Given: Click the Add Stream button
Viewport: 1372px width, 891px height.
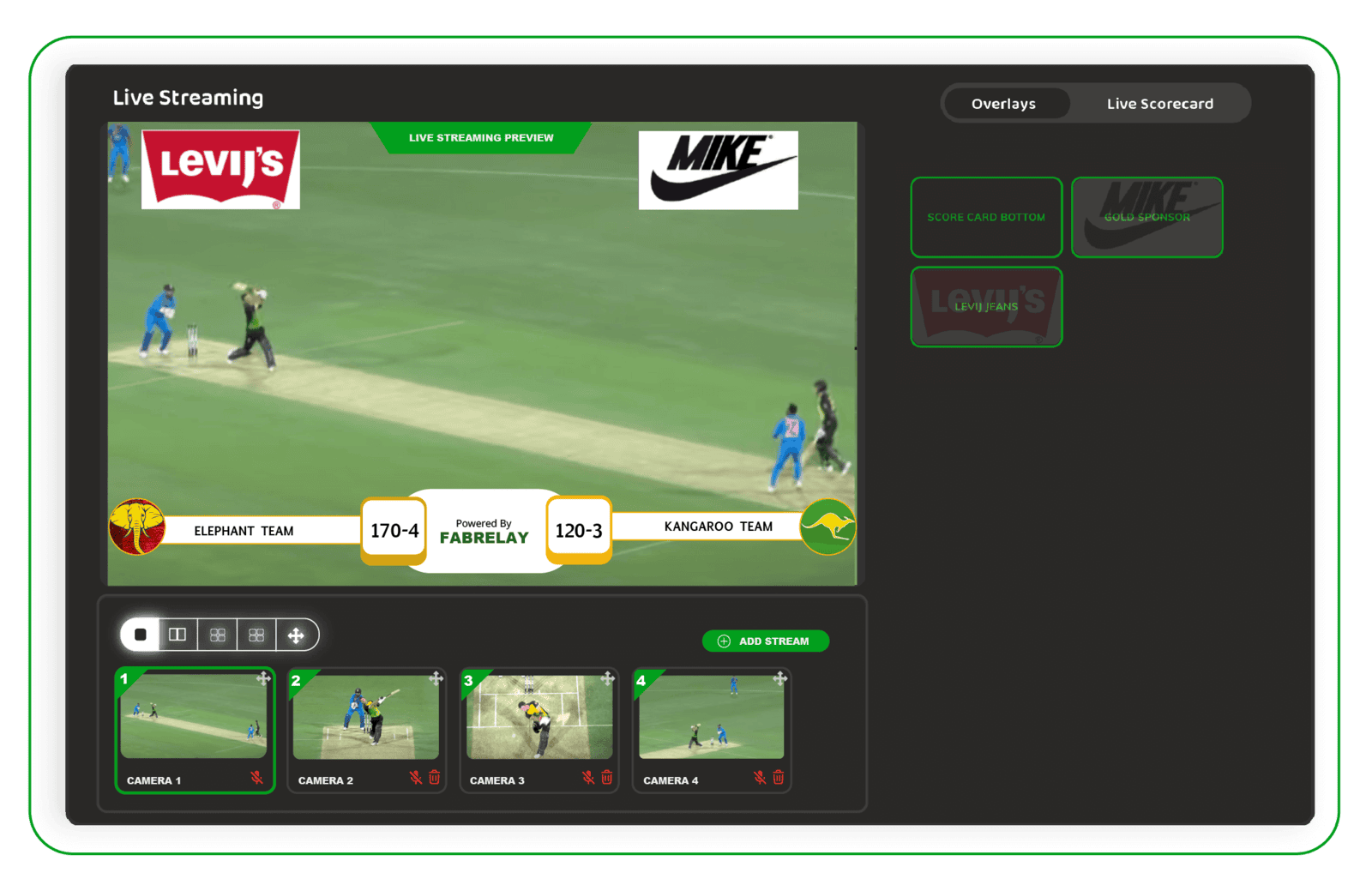Looking at the screenshot, I should [x=765, y=641].
